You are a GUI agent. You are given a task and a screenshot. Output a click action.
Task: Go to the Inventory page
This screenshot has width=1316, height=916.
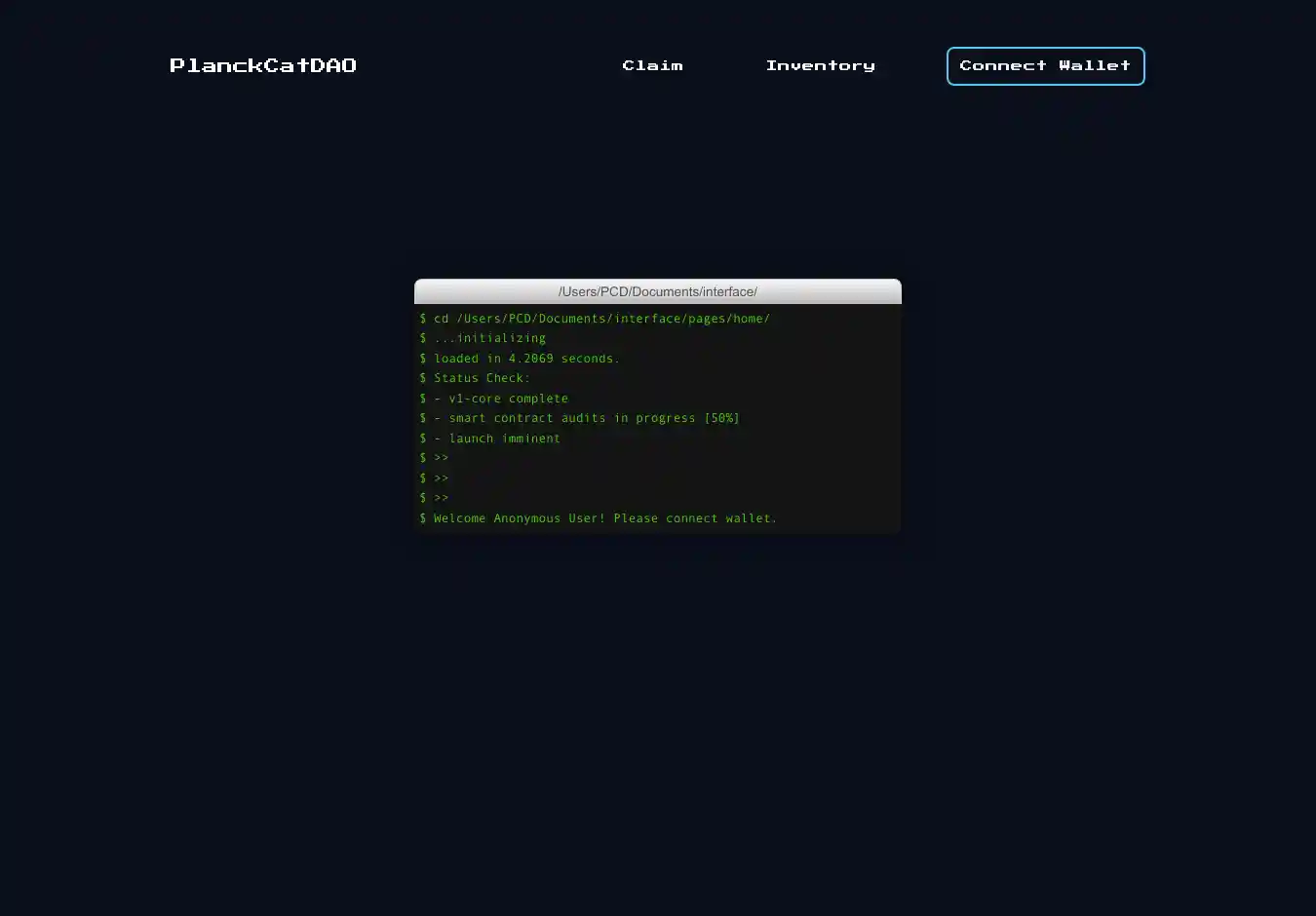click(820, 65)
